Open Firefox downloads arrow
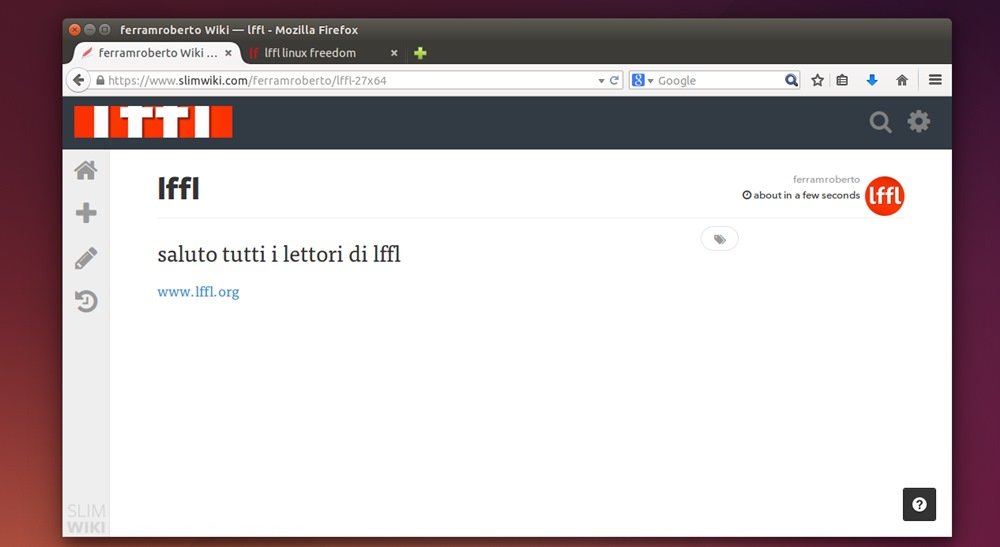 point(872,80)
